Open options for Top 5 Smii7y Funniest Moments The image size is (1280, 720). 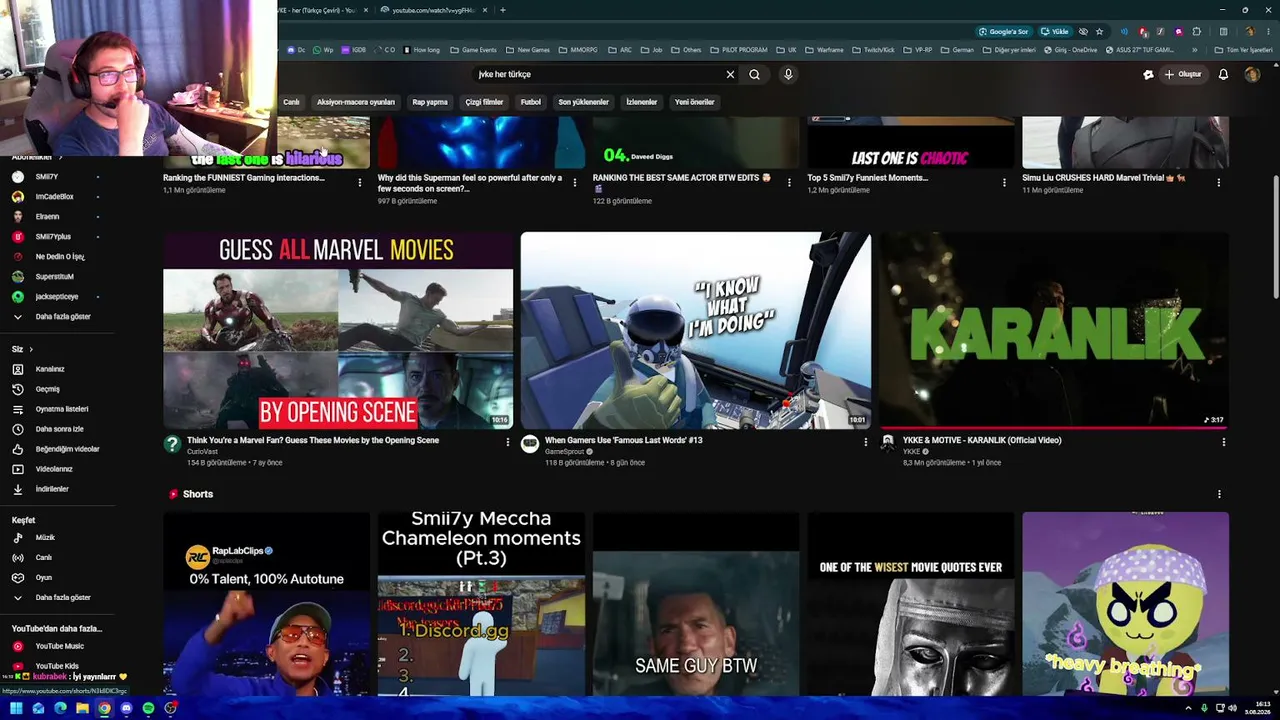1004,182
